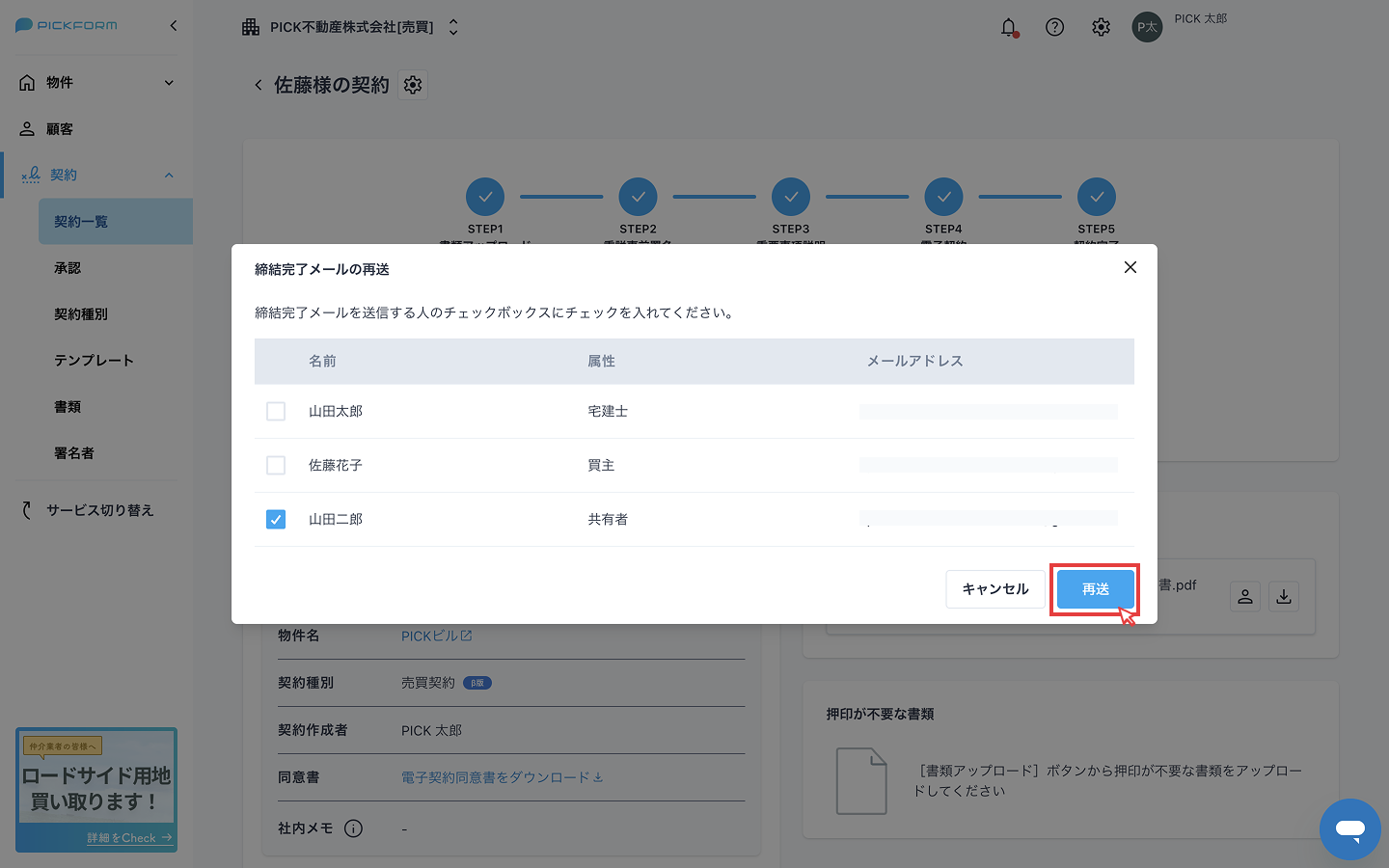Check the checkbox for 佐藤花子
The width and height of the screenshot is (1389, 868).
[x=276, y=465]
